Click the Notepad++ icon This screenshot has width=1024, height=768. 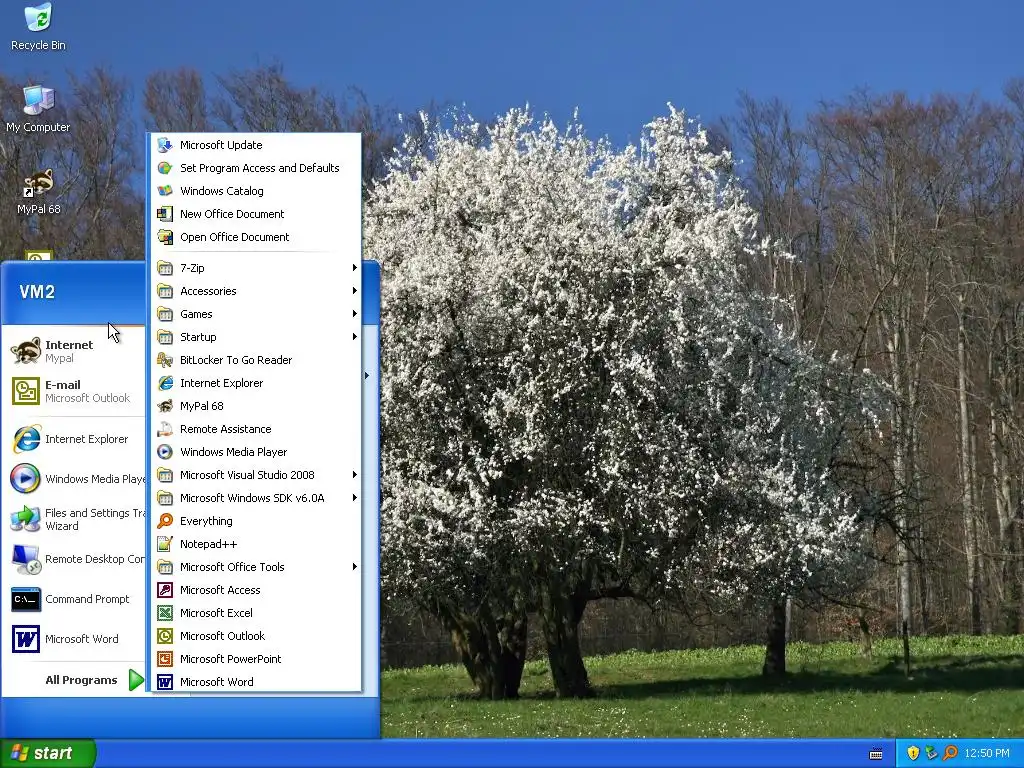tap(165, 544)
